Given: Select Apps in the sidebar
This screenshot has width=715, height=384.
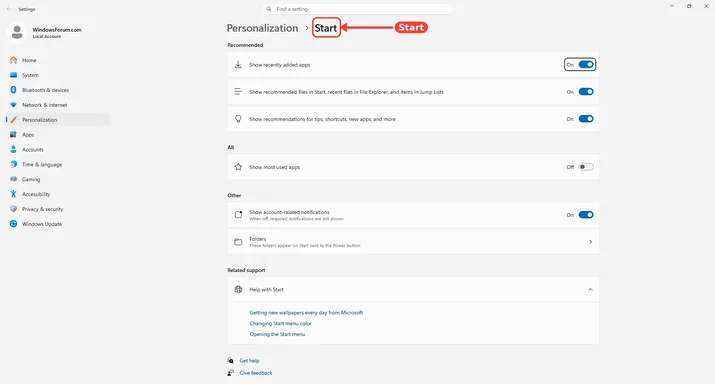Looking at the screenshot, I should [28, 135].
